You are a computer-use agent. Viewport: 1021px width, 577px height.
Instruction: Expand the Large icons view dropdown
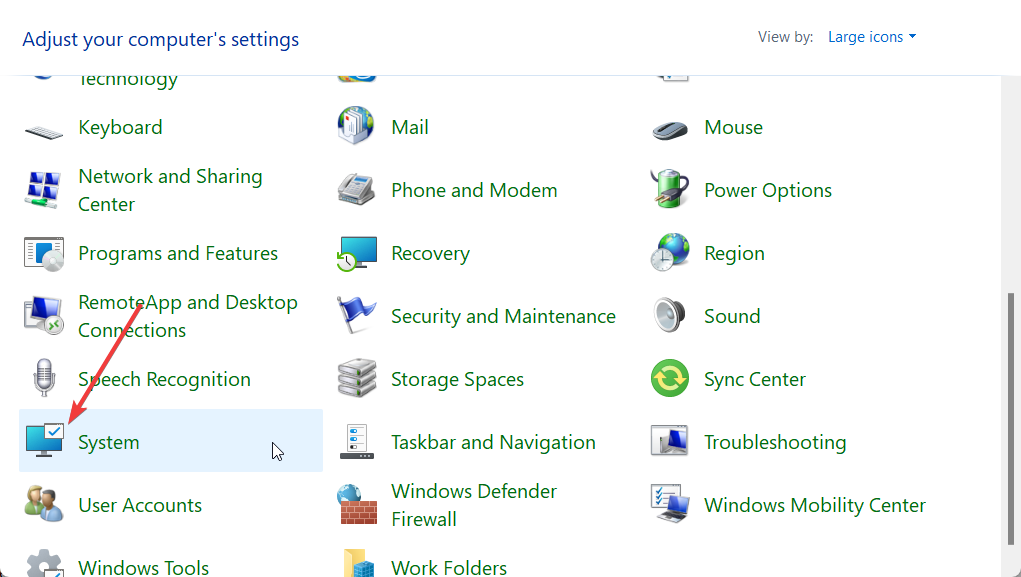pyautogui.click(x=871, y=37)
